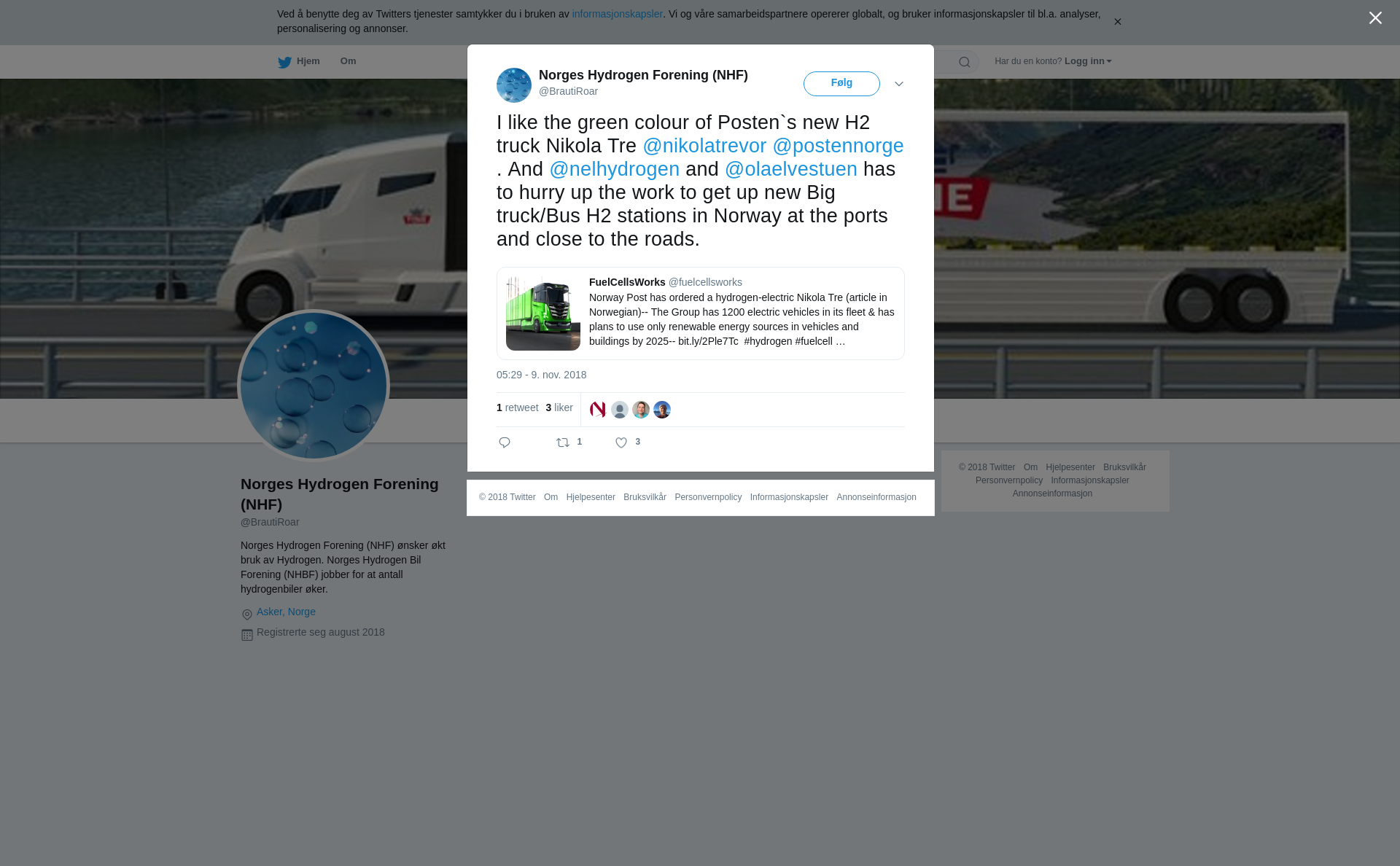Expand the tweet options chevron menu
The image size is (1400, 866).
click(899, 84)
